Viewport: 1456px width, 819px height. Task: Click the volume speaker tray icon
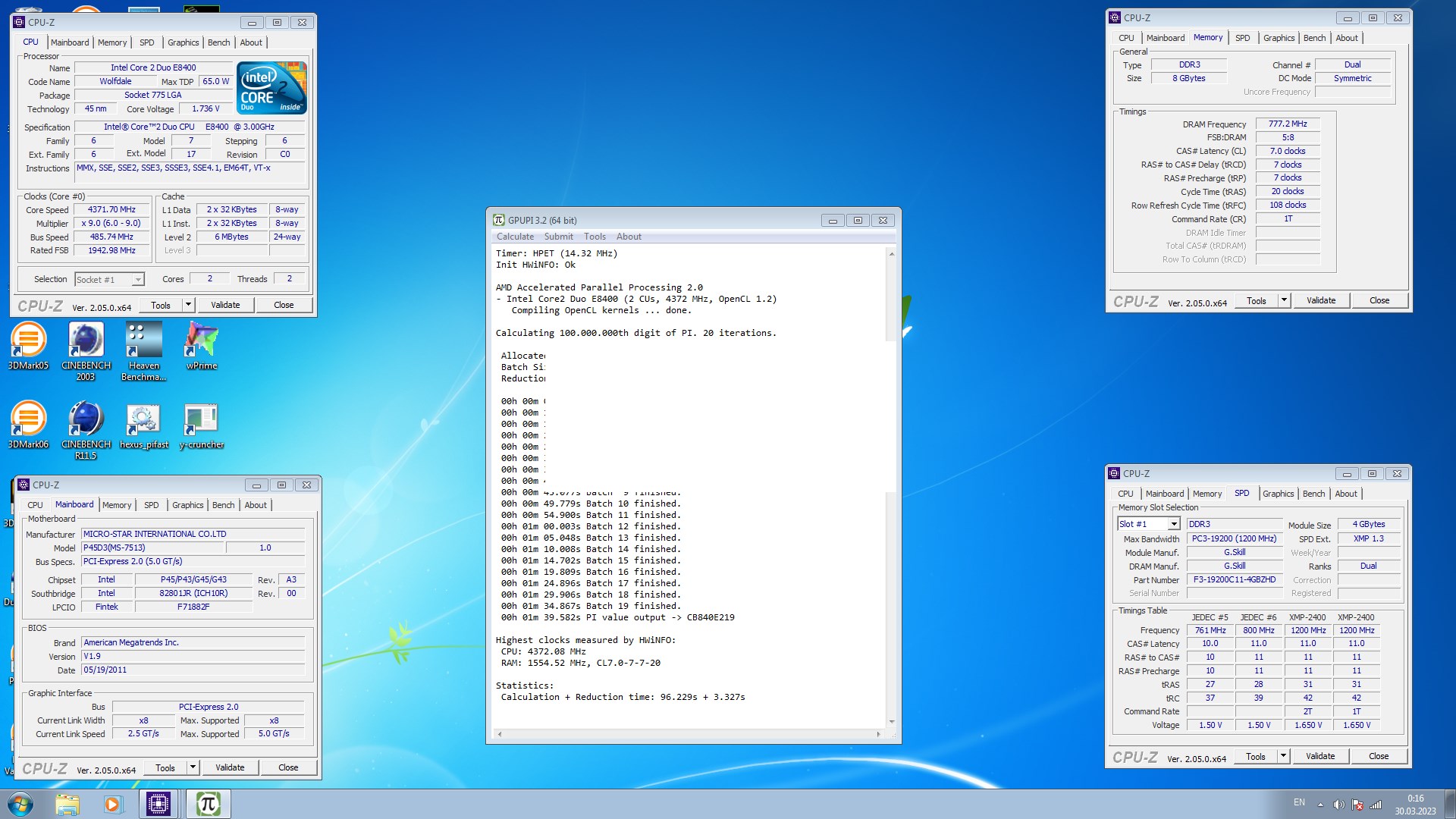1338,805
